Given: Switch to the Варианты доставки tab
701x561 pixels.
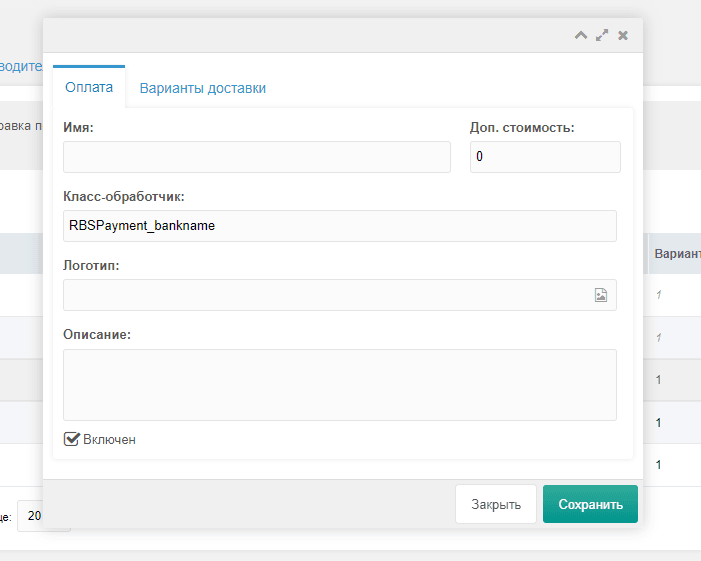Looking at the screenshot, I should pyautogui.click(x=203, y=88).
